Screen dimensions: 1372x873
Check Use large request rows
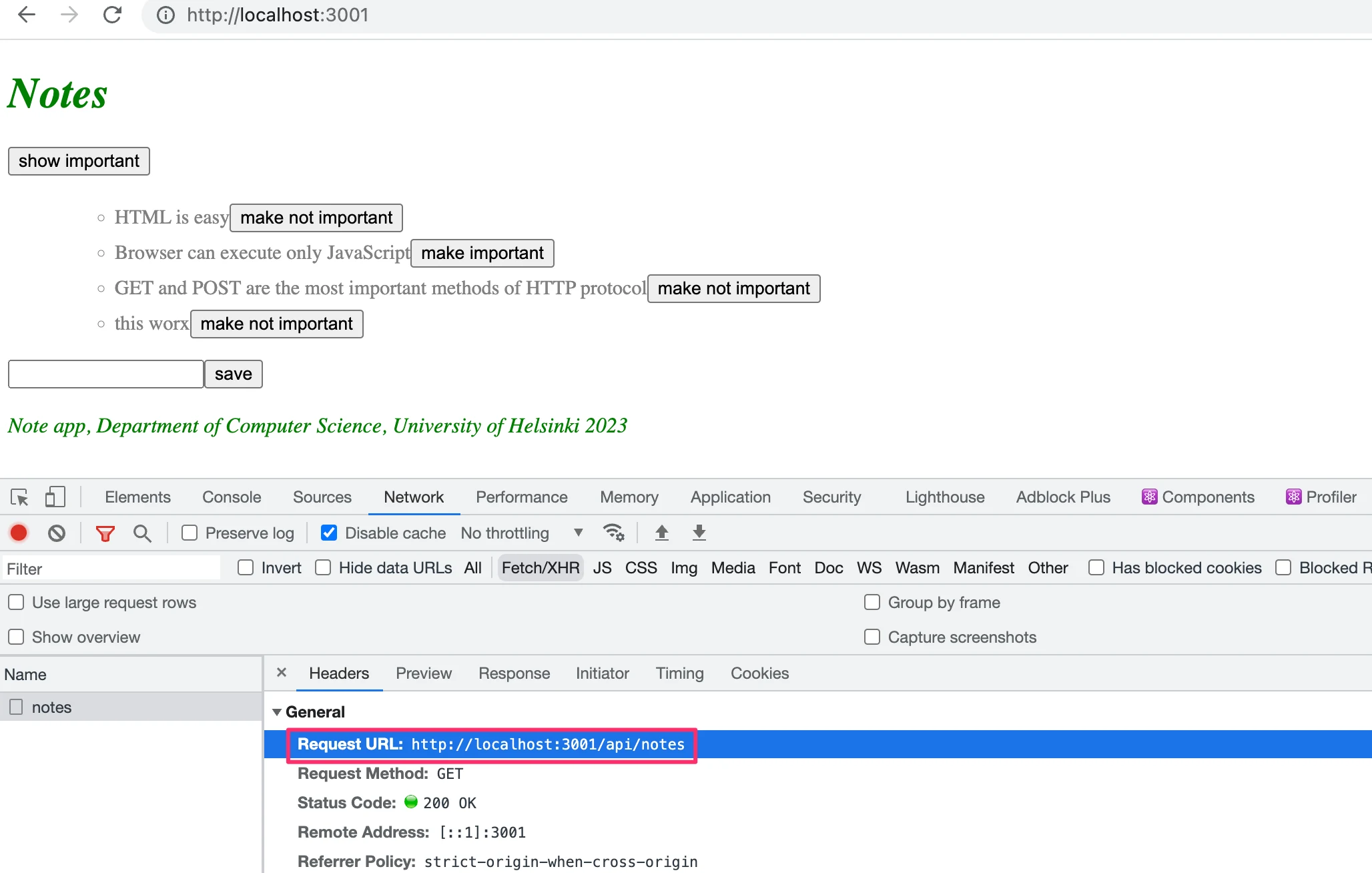(x=16, y=603)
